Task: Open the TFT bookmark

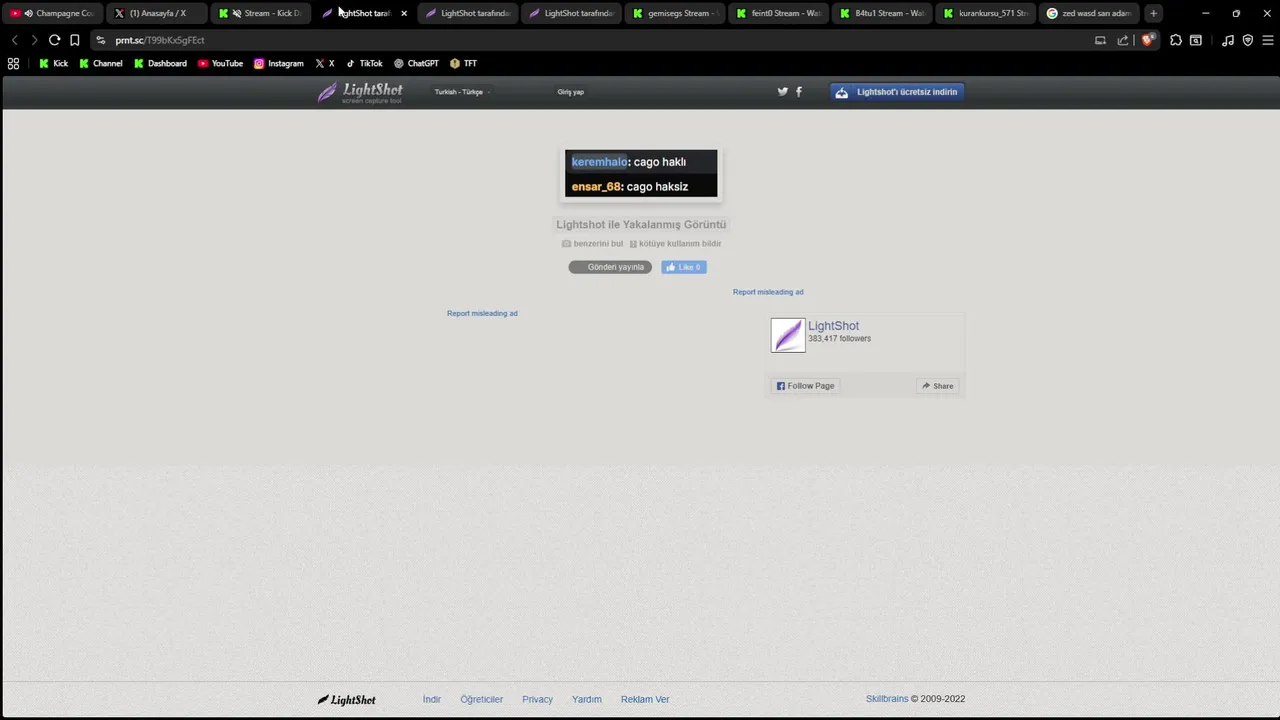Action: 463,63
